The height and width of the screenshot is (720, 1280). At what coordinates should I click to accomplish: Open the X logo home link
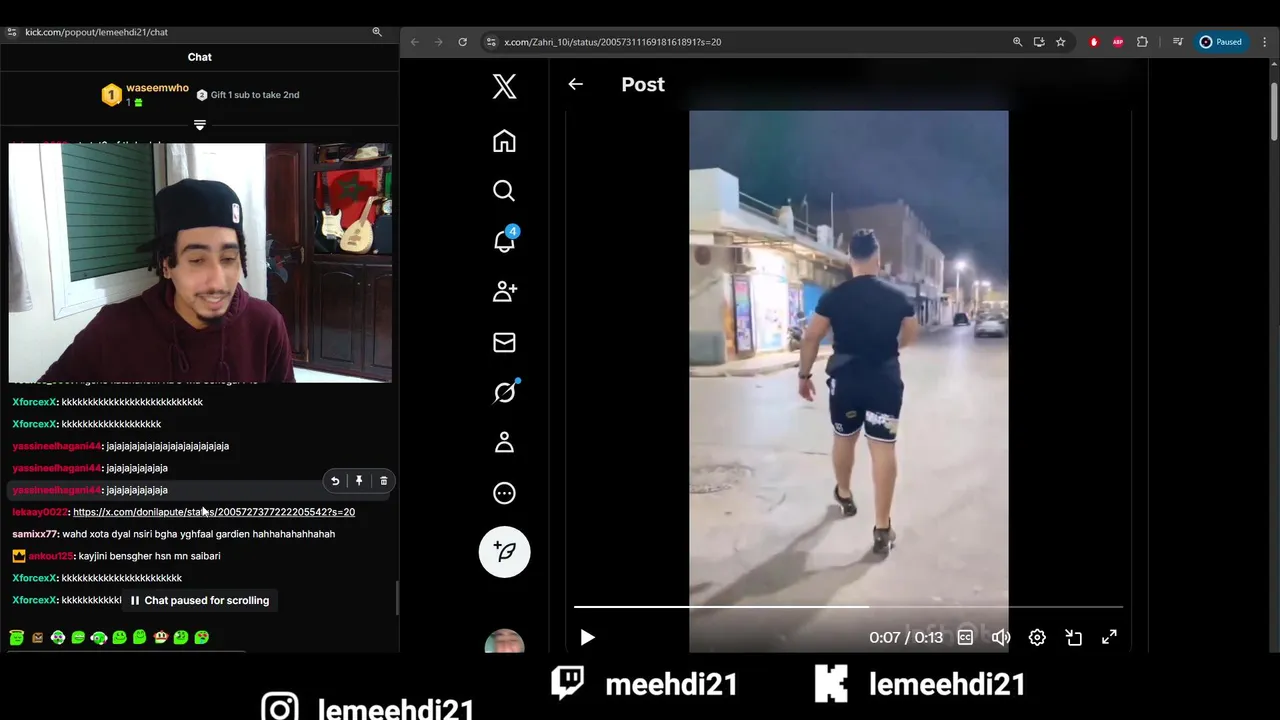(504, 86)
